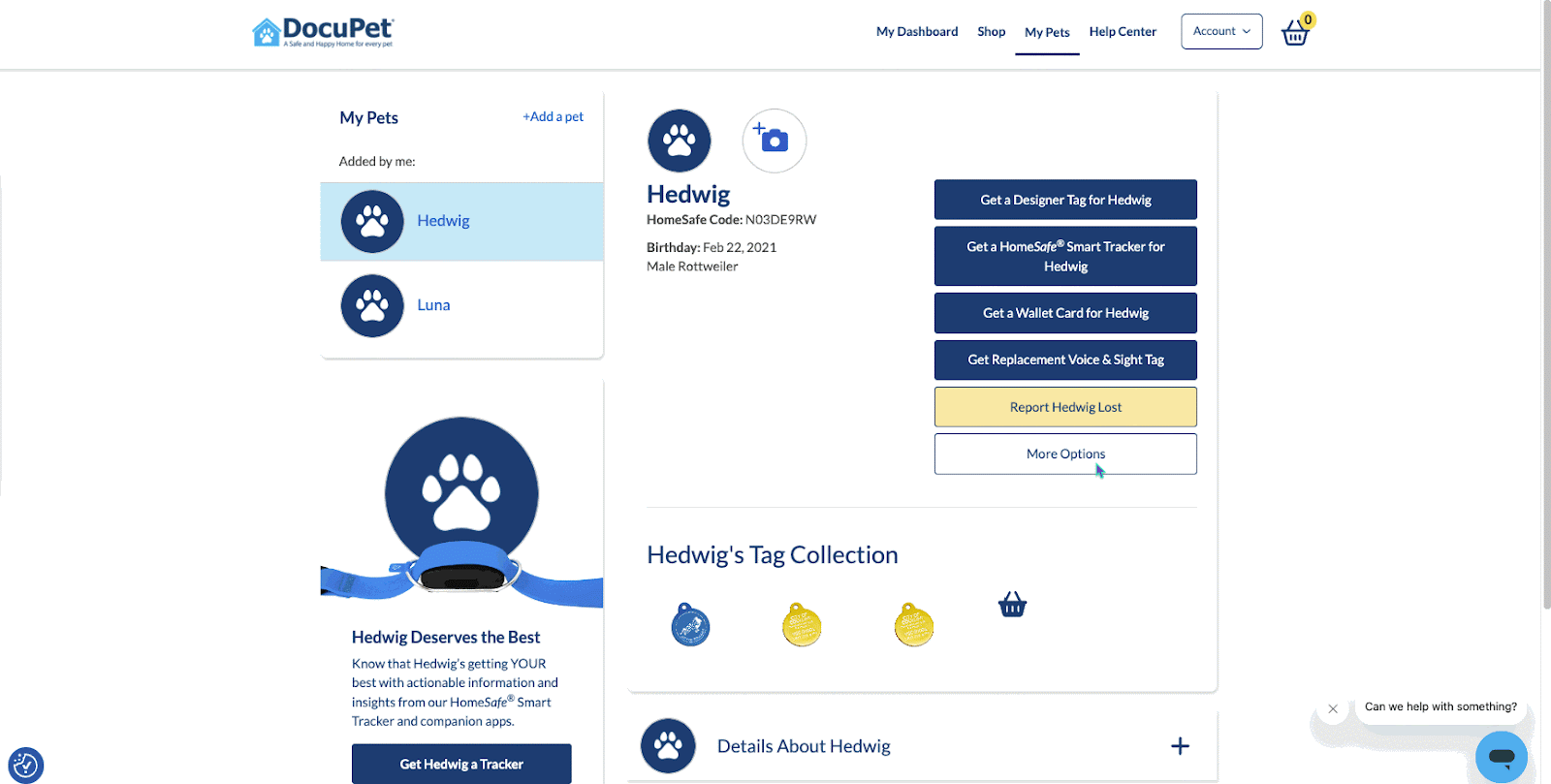
Task: Click Report Hedwig Lost button
Action: [x=1065, y=407]
